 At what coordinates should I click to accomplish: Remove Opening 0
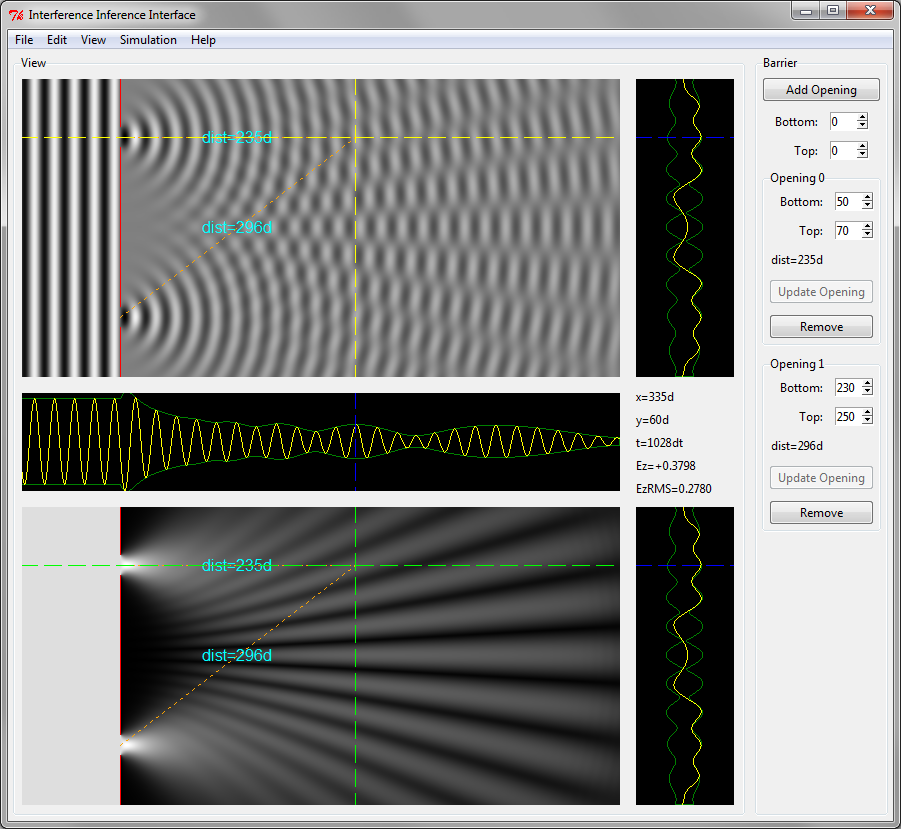[821, 326]
